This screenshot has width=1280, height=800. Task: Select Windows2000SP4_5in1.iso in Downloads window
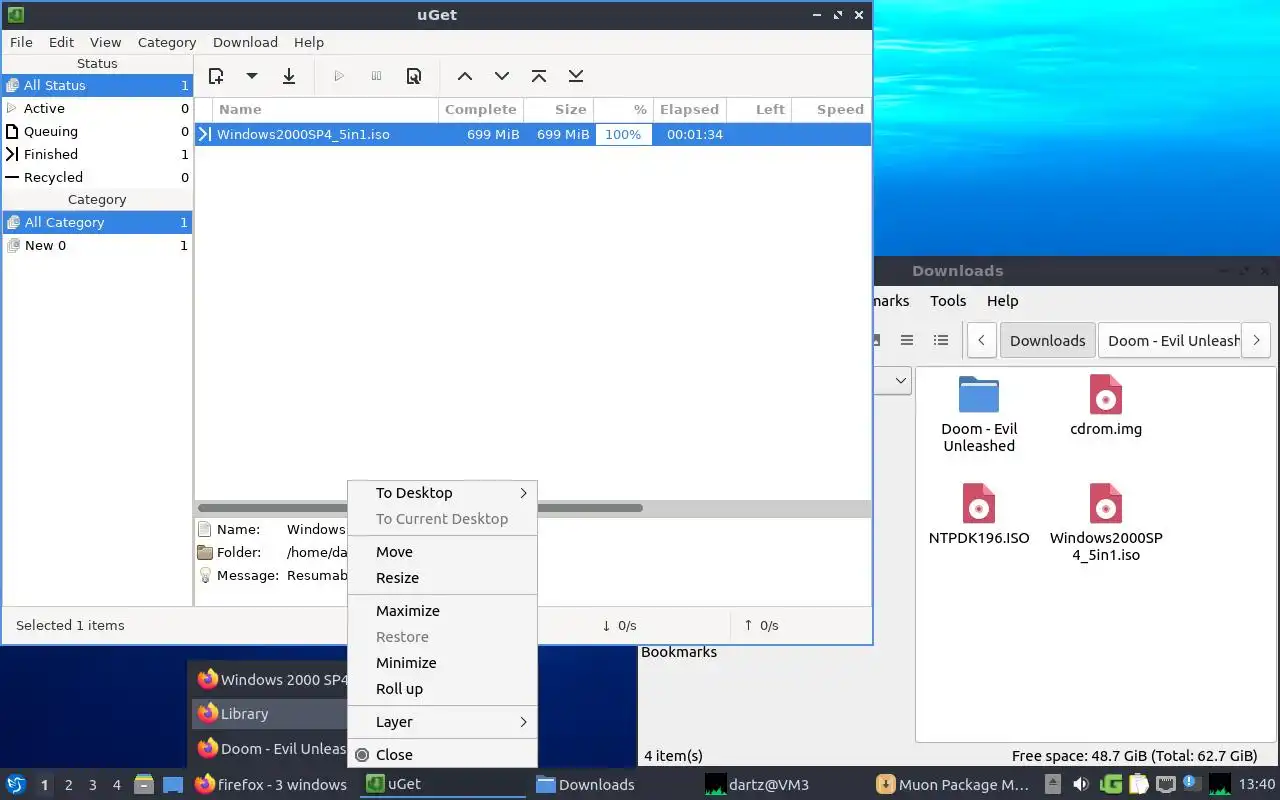point(1106,503)
